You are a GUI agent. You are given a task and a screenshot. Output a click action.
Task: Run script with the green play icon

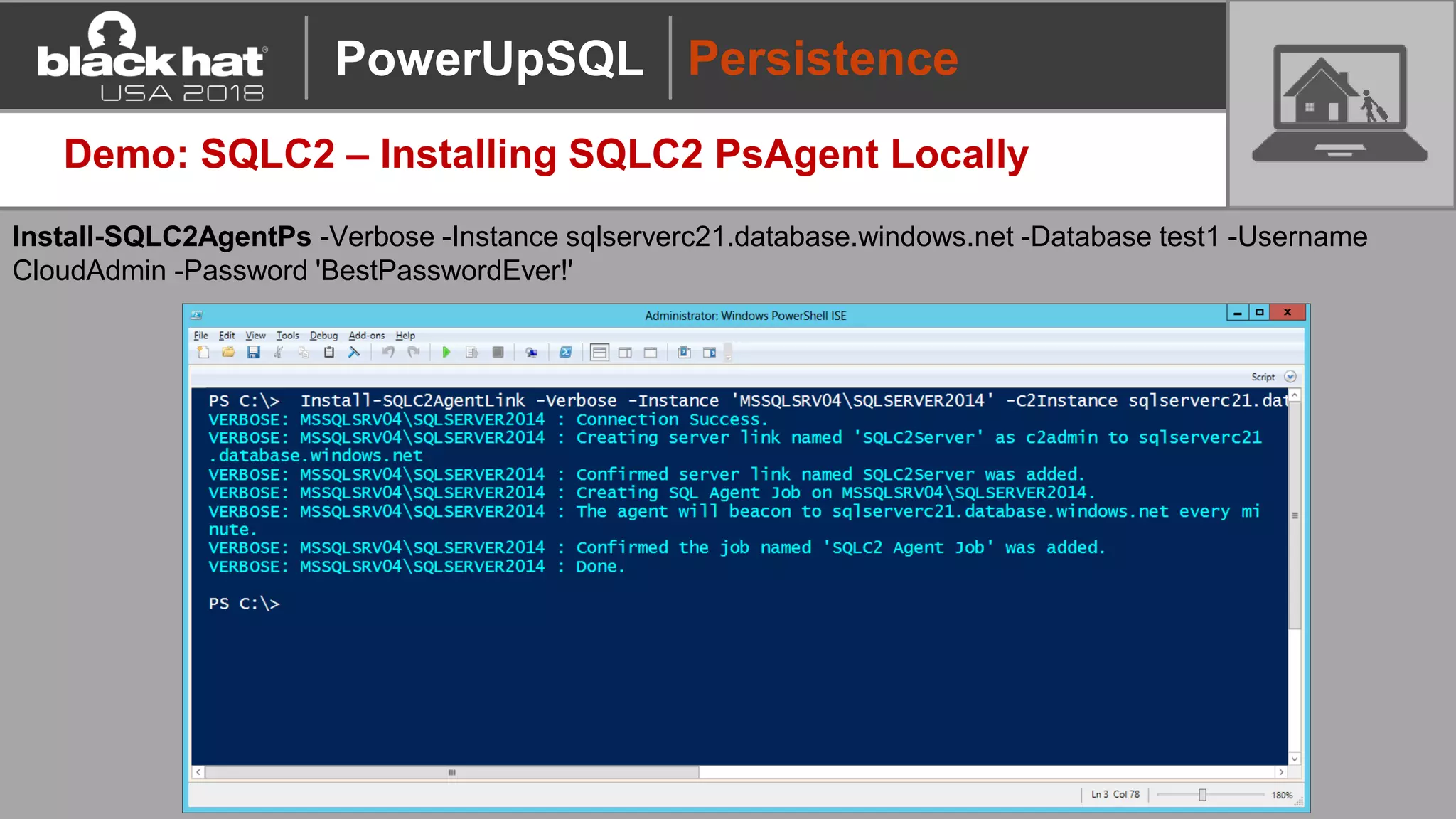(446, 352)
